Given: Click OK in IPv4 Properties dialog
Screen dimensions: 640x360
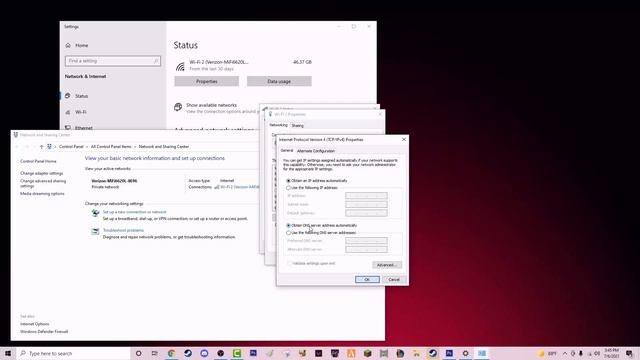Looking at the screenshot, I should point(367,280).
